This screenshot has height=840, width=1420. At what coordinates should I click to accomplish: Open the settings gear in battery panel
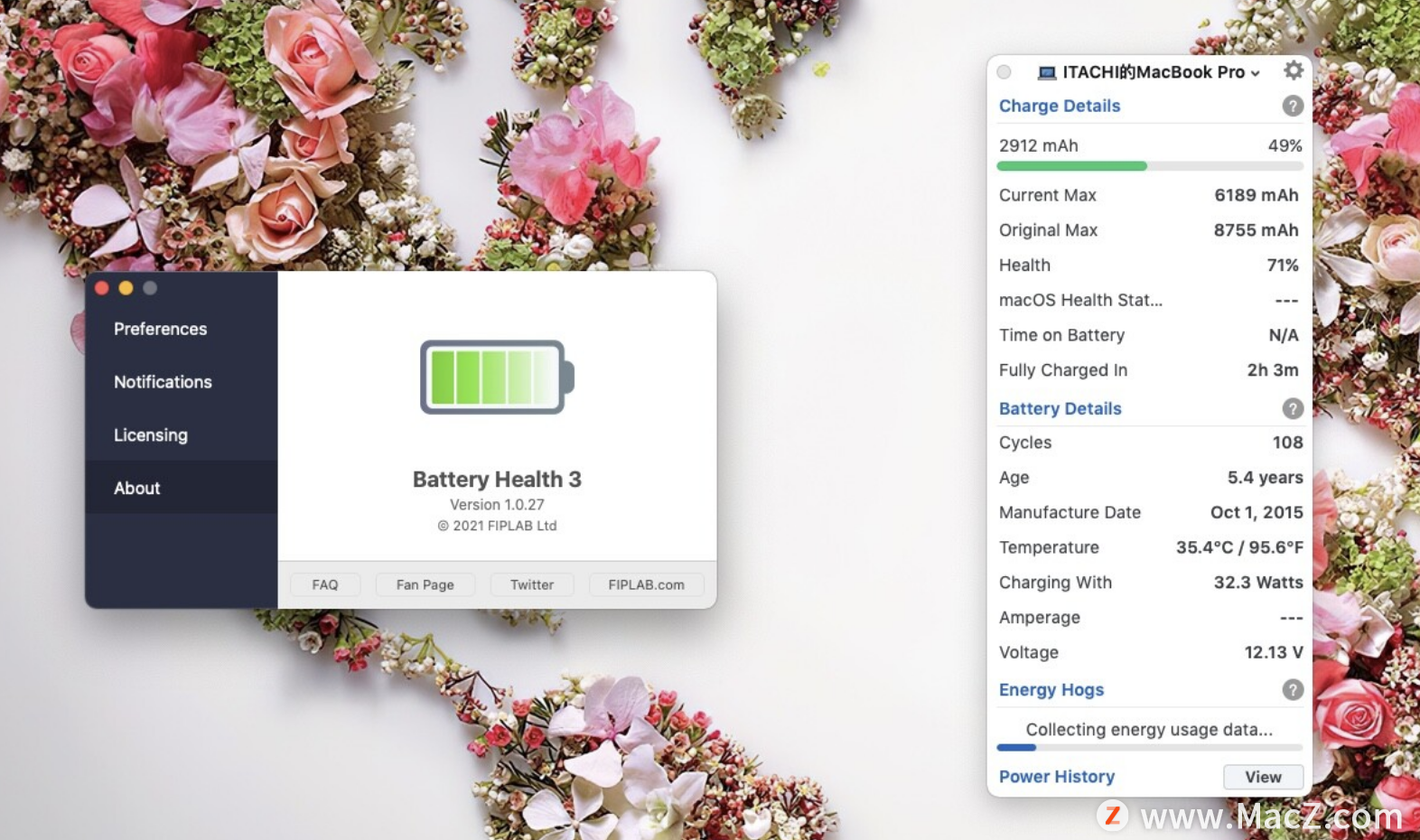[1294, 70]
